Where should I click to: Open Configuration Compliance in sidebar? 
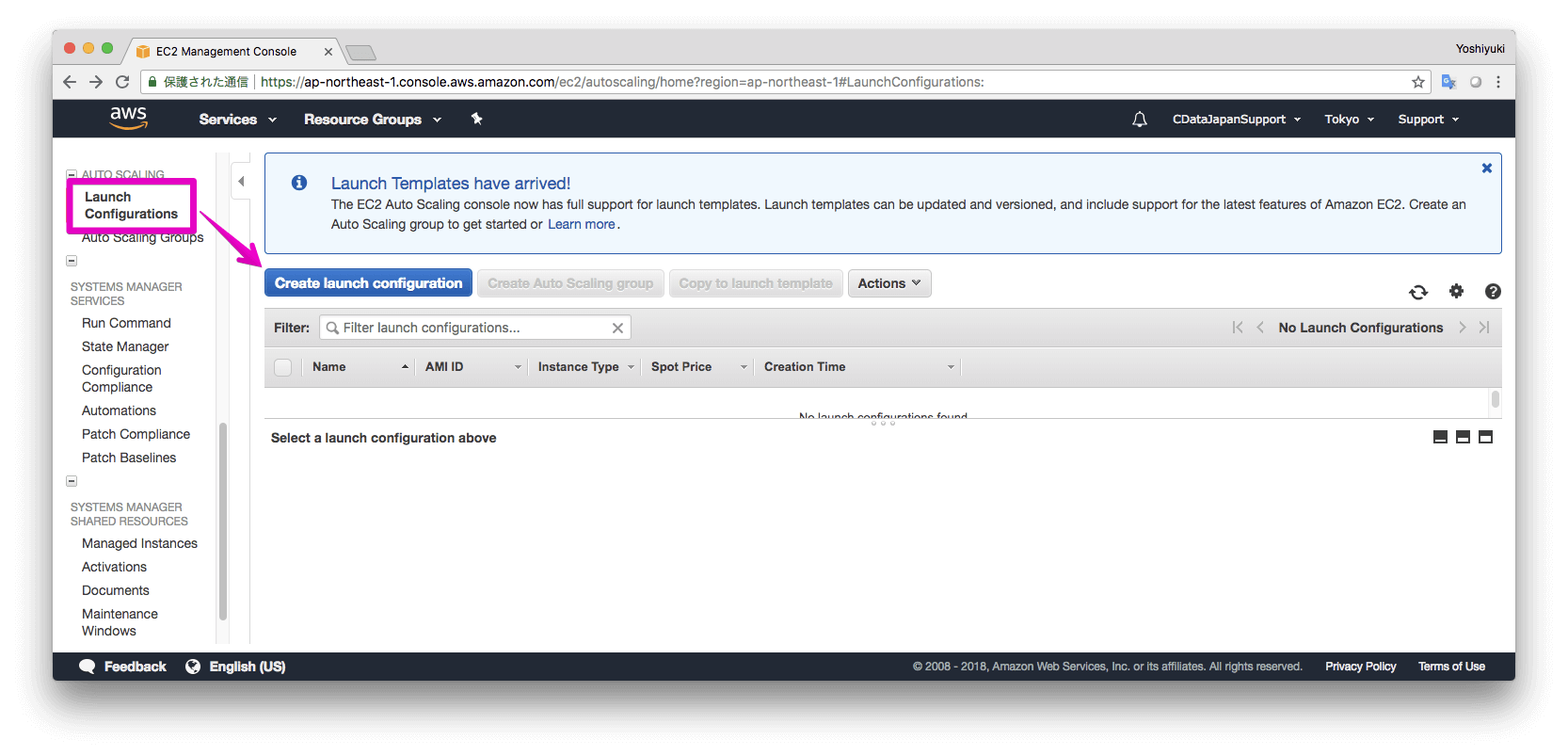tap(121, 378)
